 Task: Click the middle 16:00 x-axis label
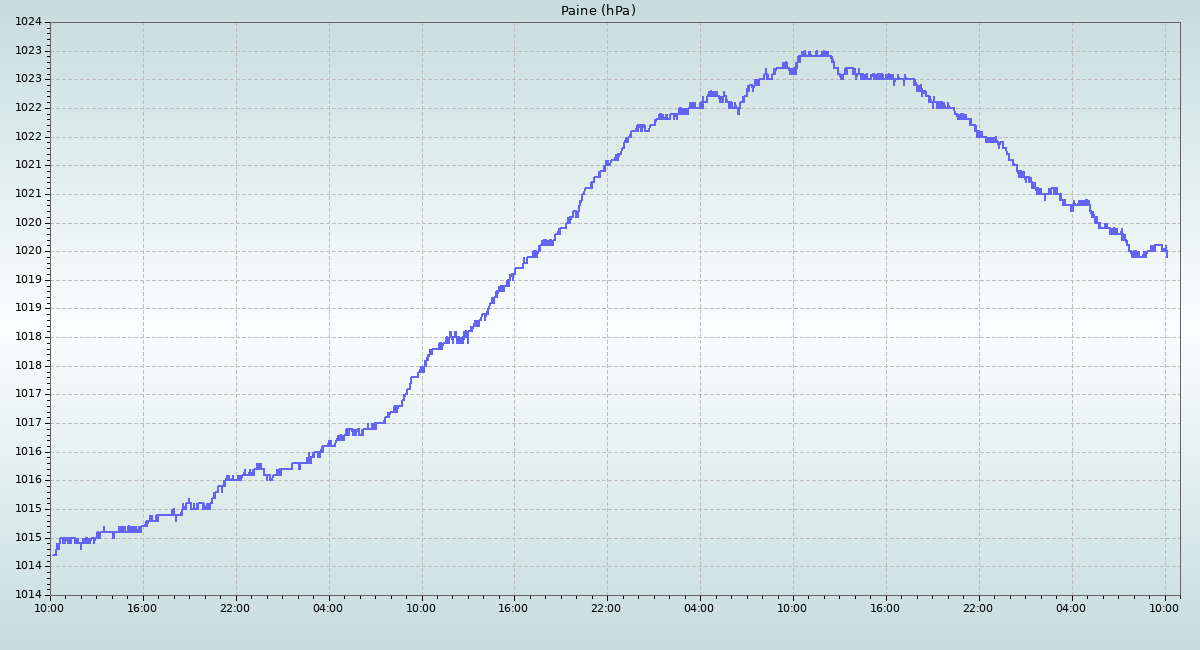pyautogui.click(x=514, y=607)
